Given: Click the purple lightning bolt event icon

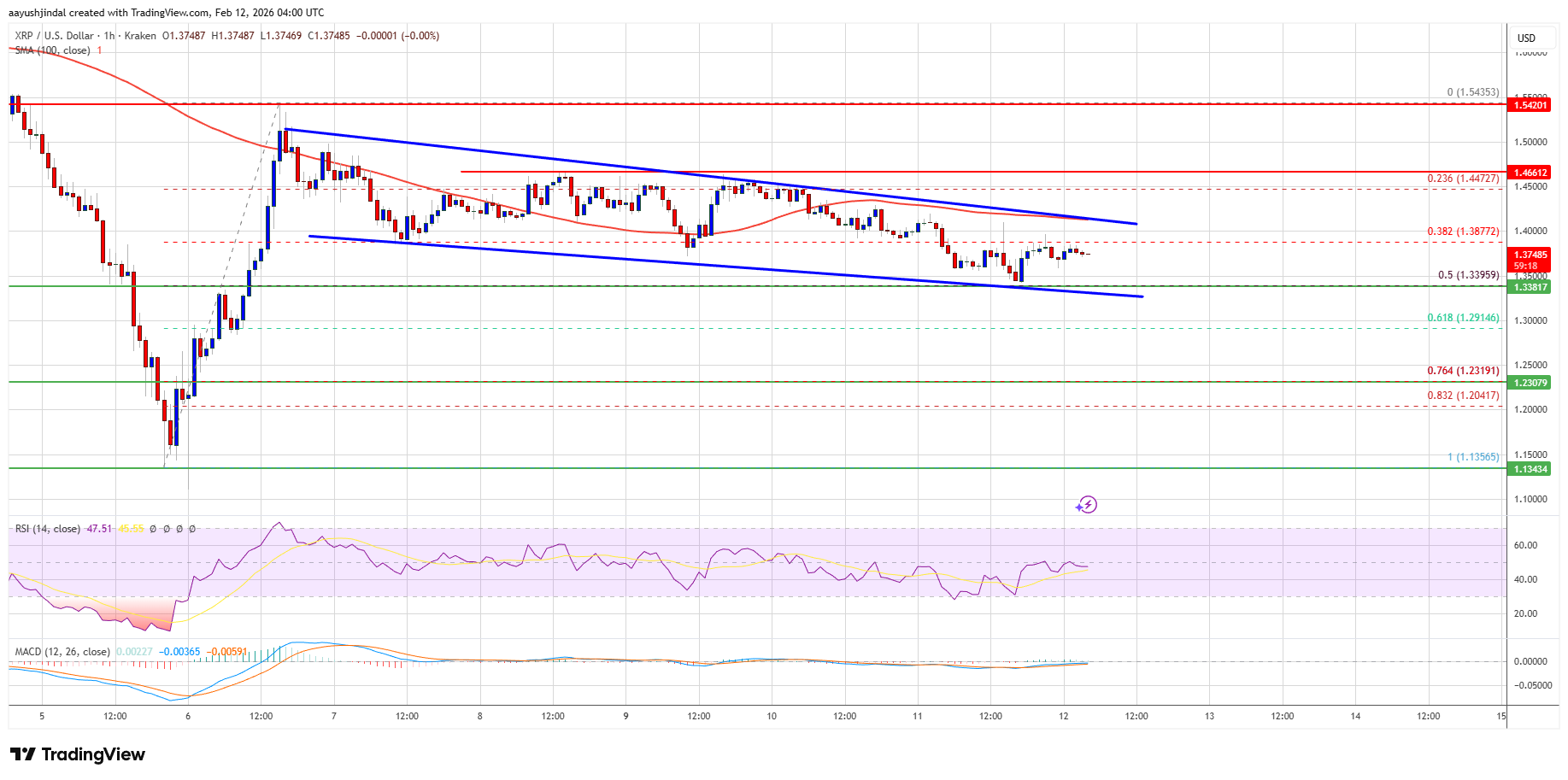Looking at the screenshot, I should point(1085,505).
